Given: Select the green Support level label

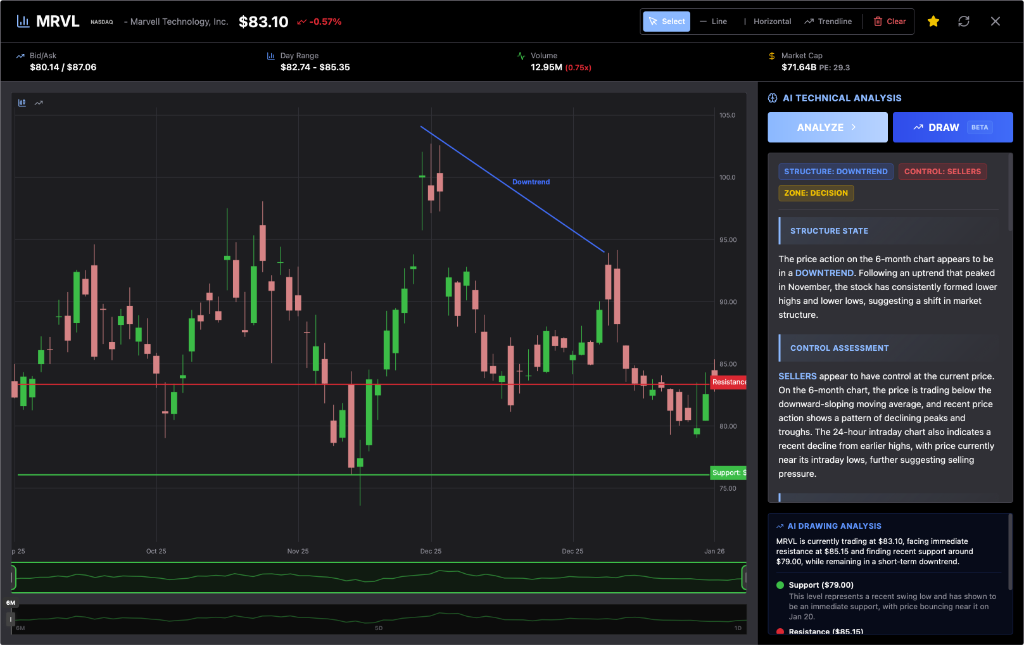Looking at the screenshot, I should (728, 472).
